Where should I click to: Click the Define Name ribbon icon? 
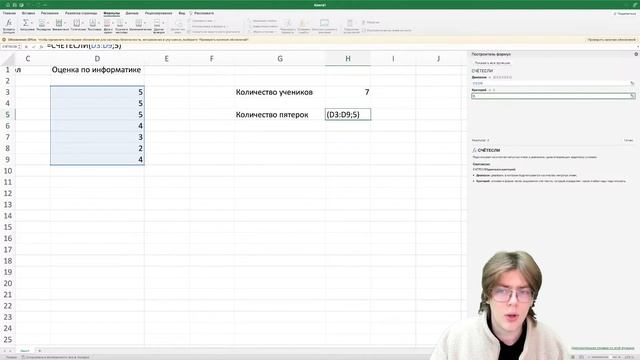178,24
